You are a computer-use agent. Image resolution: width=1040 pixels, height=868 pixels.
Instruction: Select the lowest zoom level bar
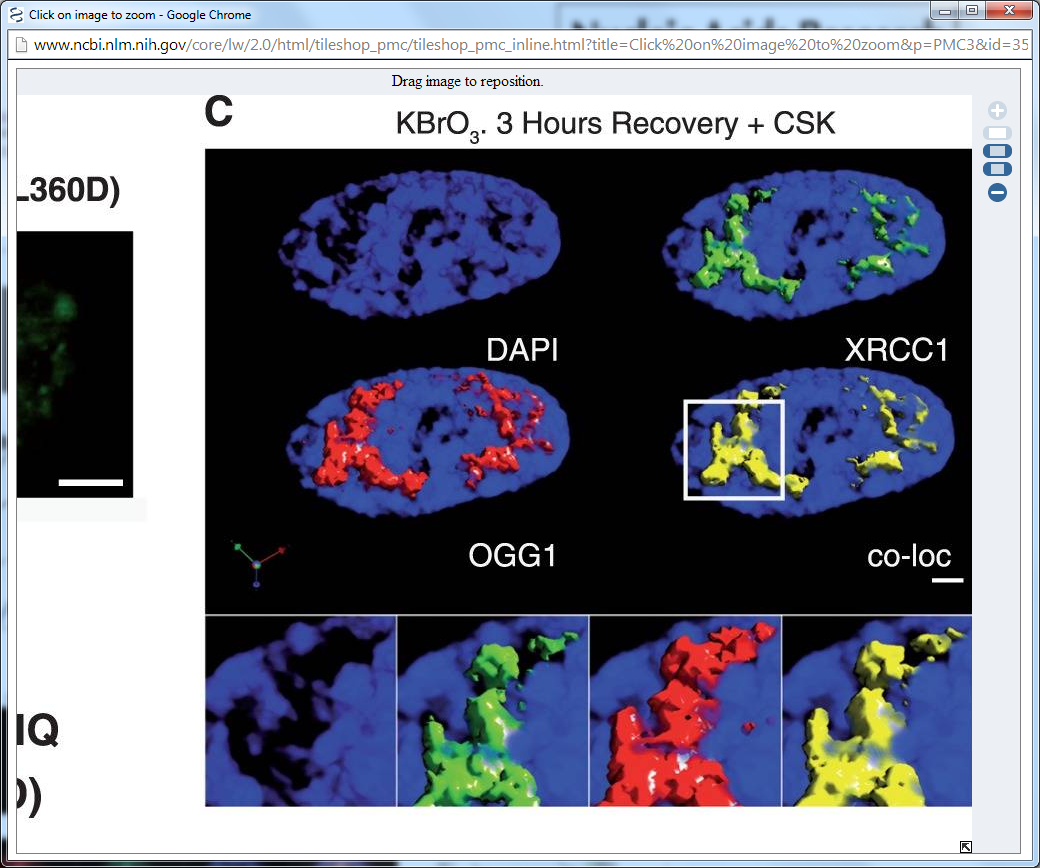click(997, 169)
